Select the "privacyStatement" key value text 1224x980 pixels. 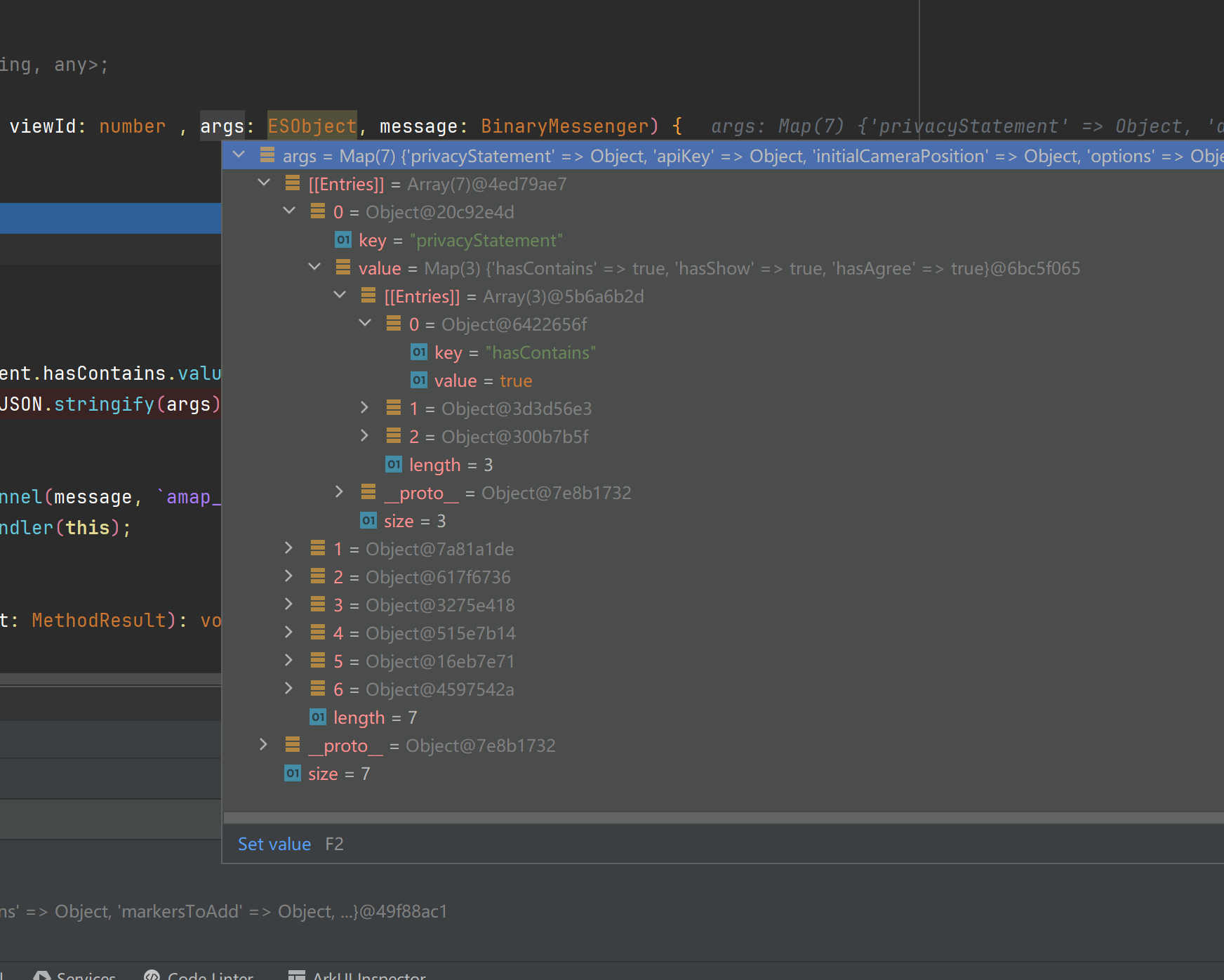(x=486, y=240)
